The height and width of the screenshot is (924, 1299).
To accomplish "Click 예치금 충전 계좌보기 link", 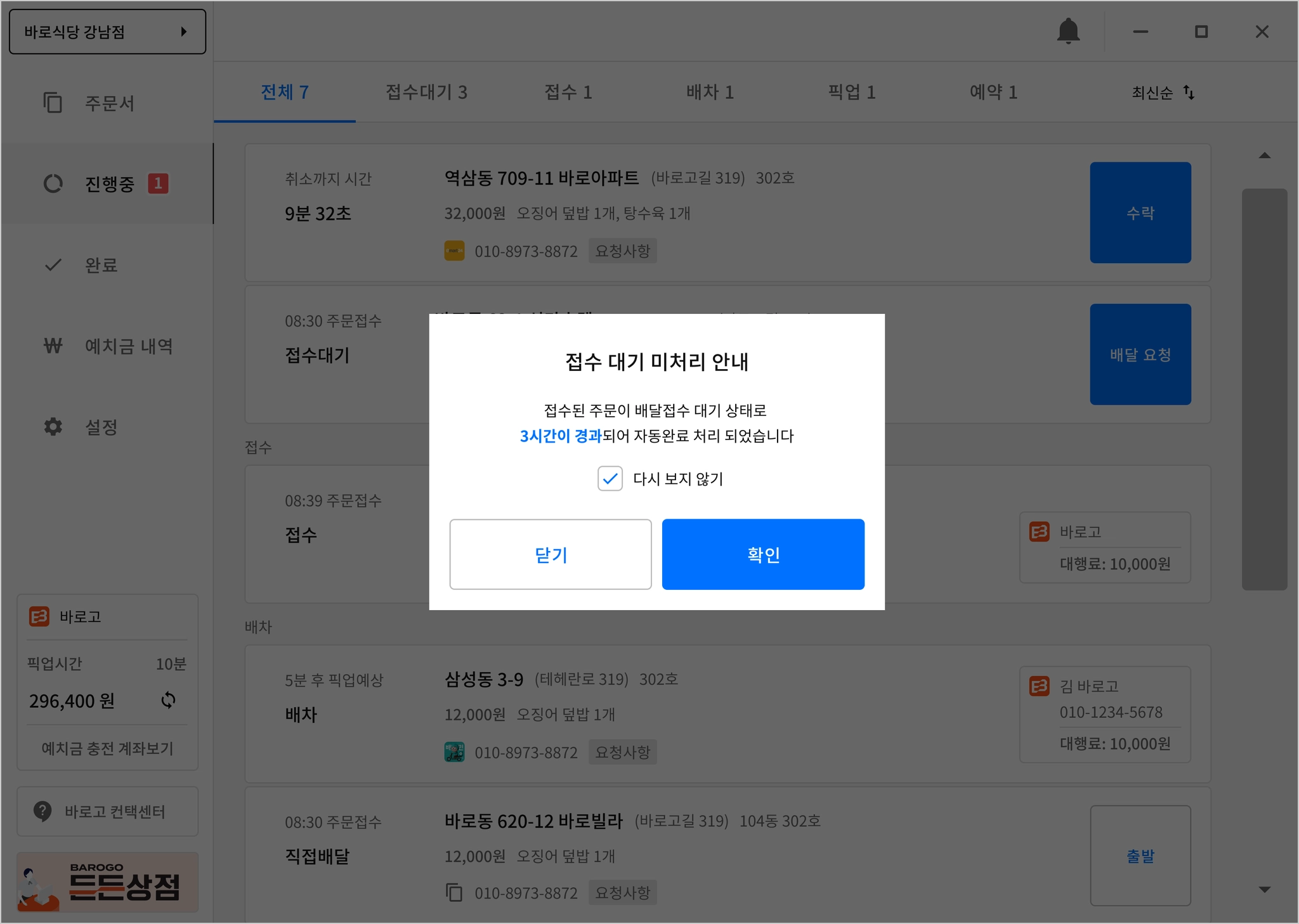I will 107,748.
